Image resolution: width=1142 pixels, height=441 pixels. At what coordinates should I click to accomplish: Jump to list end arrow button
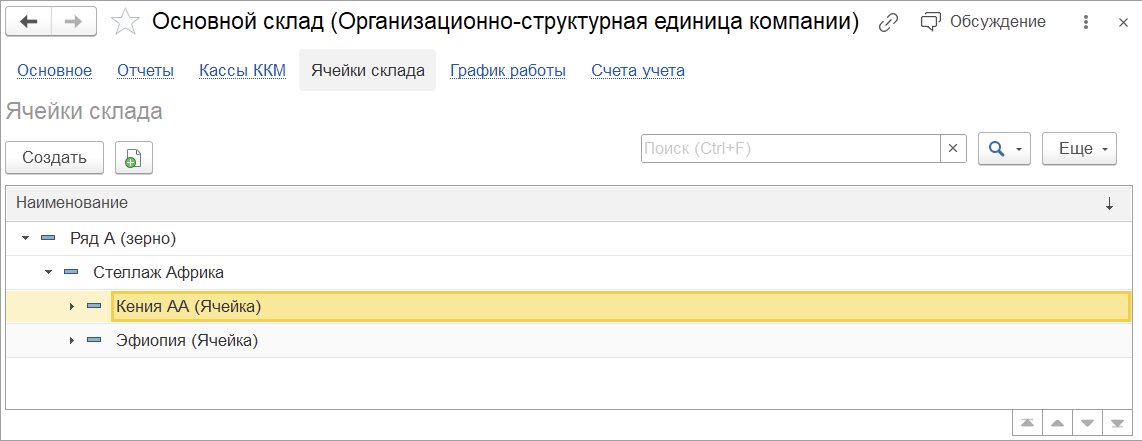1117,423
